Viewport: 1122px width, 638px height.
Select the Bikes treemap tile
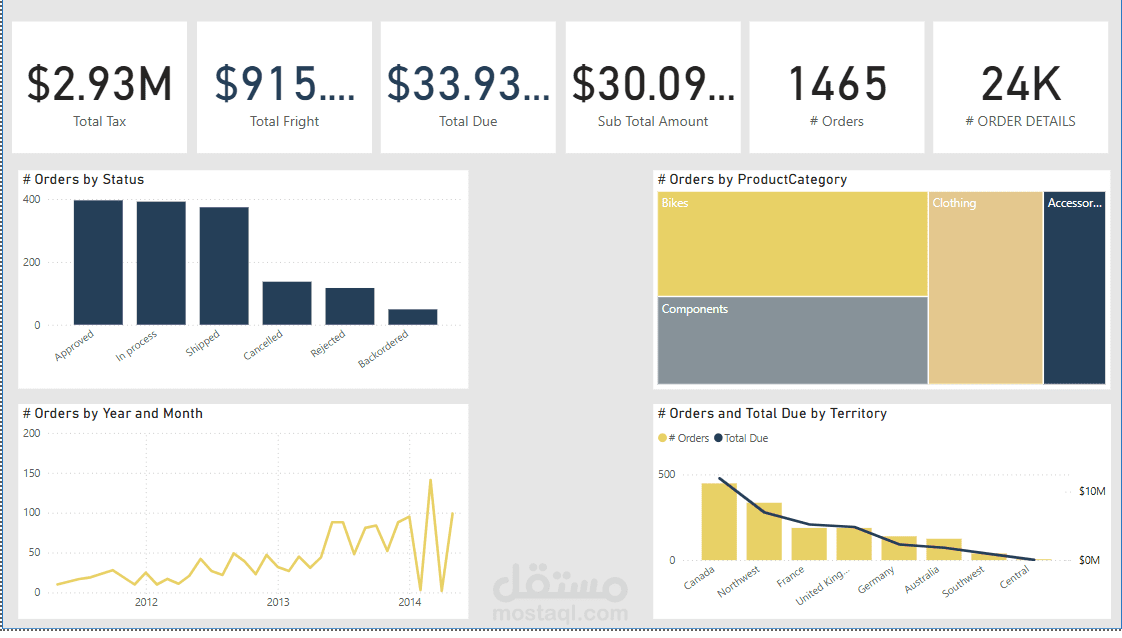[x=792, y=244]
